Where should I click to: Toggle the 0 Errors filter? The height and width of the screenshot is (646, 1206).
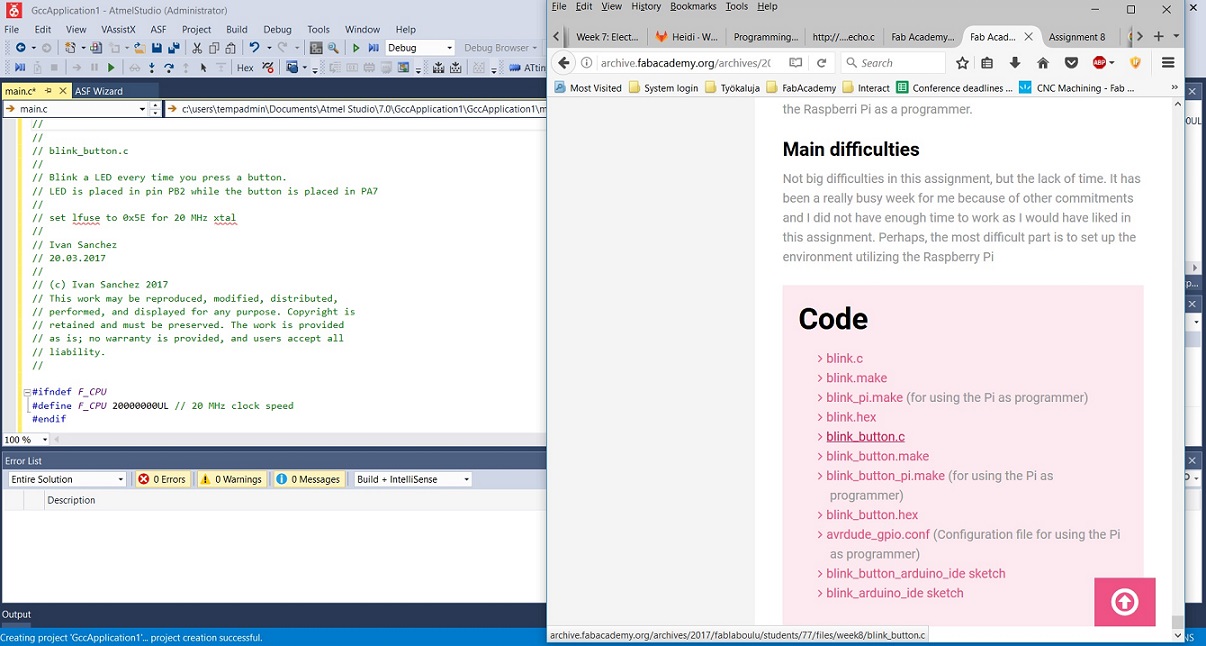(162, 479)
